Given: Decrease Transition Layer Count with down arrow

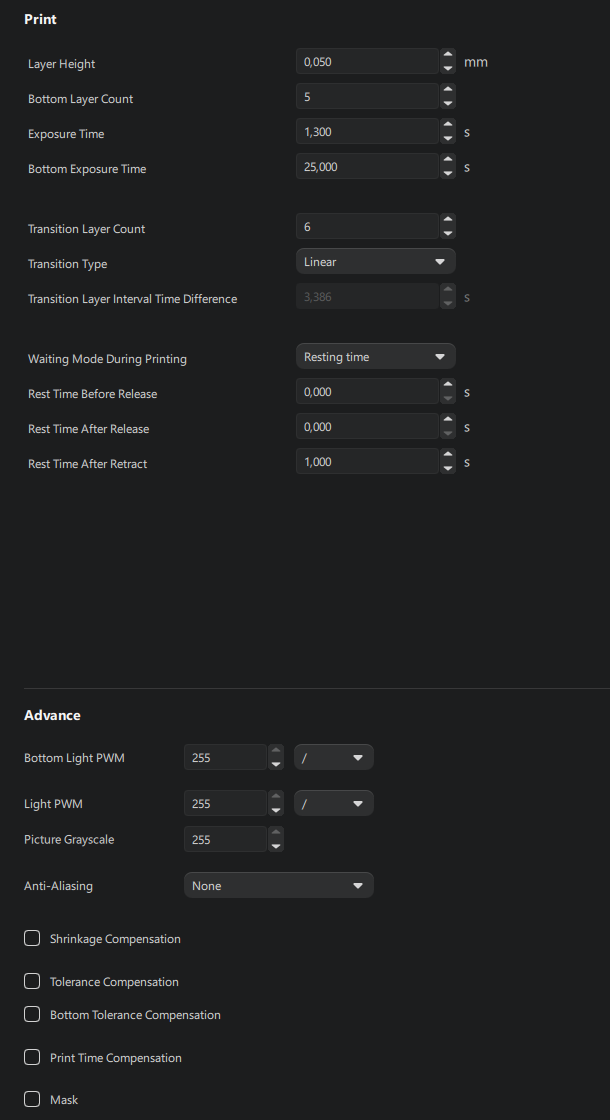Looking at the screenshot, I should point(448,233).
